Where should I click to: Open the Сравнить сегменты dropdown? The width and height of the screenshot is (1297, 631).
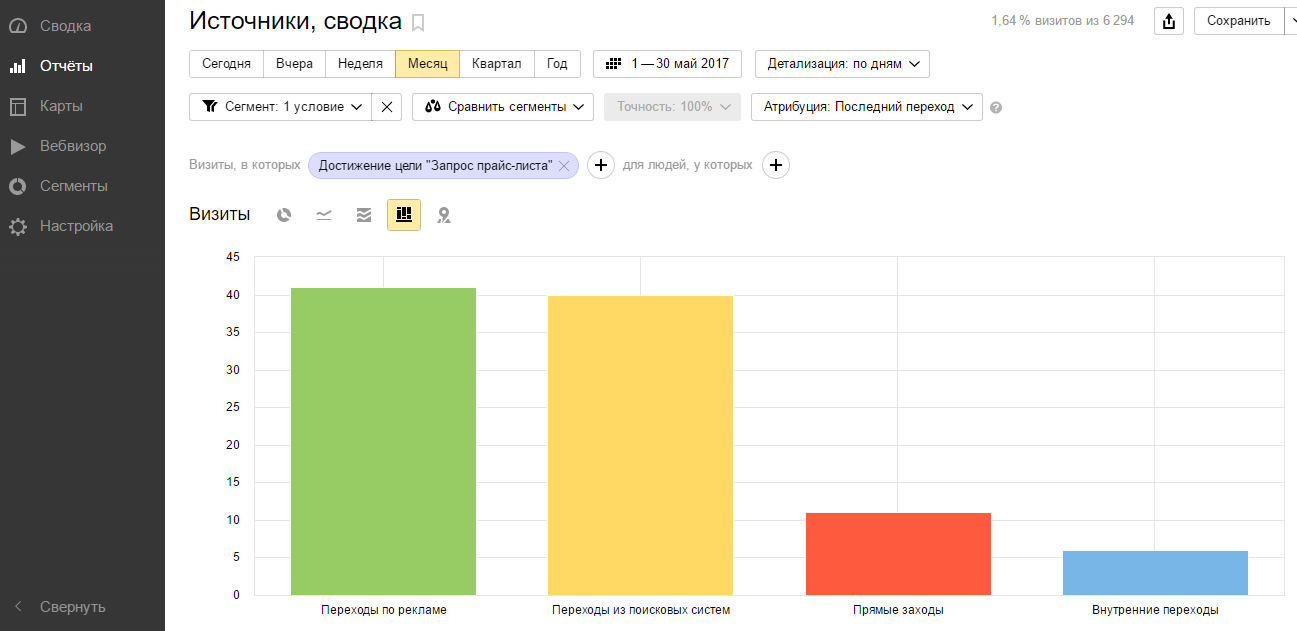pos(503,107)
